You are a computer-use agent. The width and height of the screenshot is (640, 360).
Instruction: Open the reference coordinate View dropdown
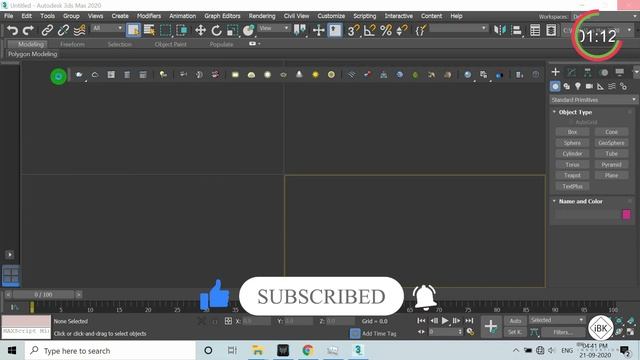pyautogui.click(x=274, y=28)
